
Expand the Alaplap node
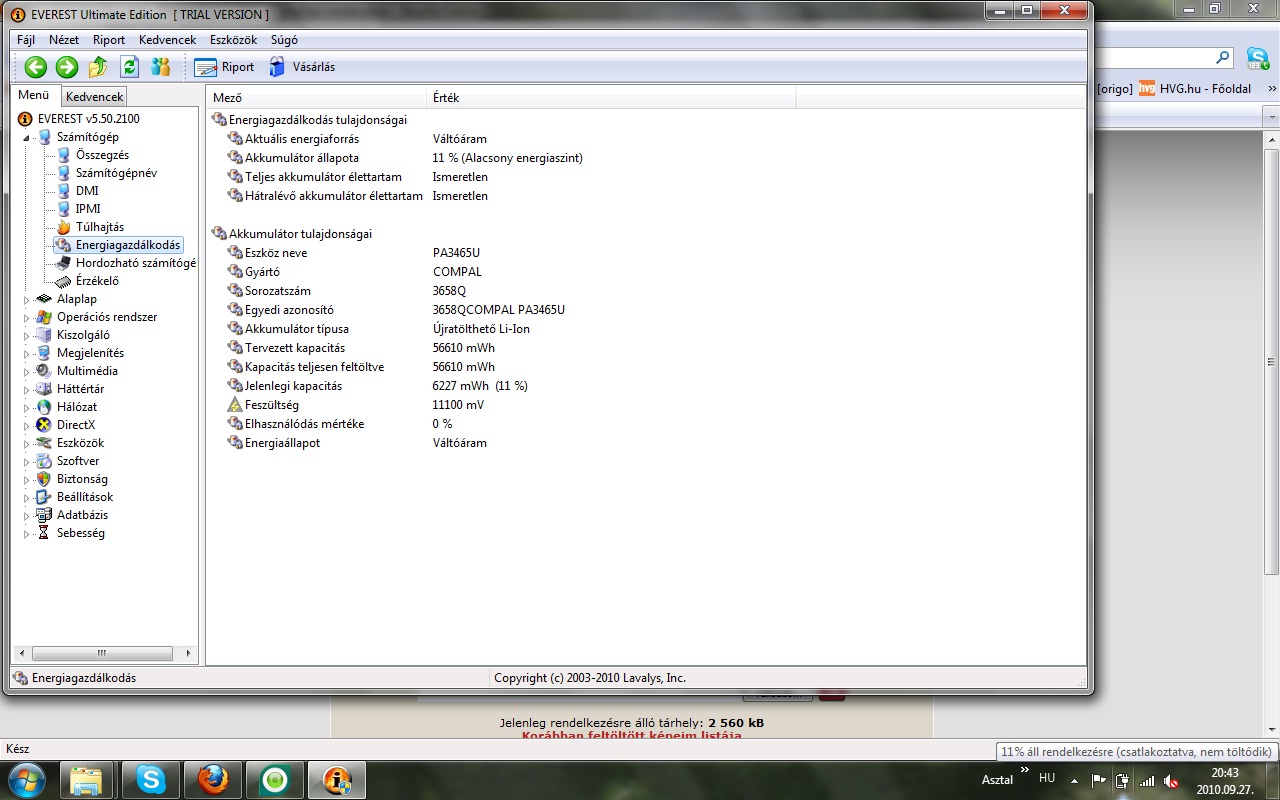(28, 299)
